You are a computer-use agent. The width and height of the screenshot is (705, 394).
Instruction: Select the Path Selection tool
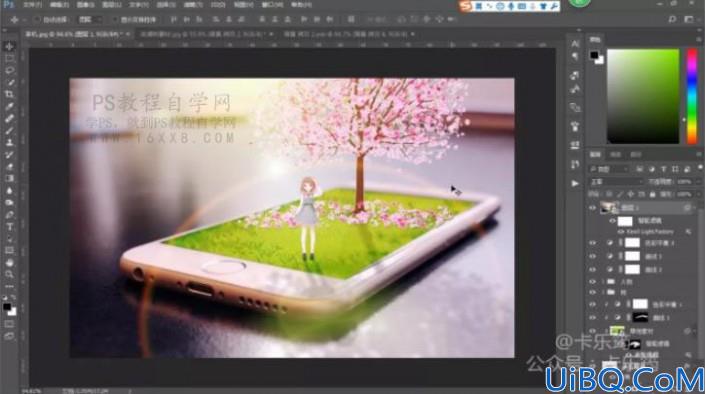click(x=9, y=239)
